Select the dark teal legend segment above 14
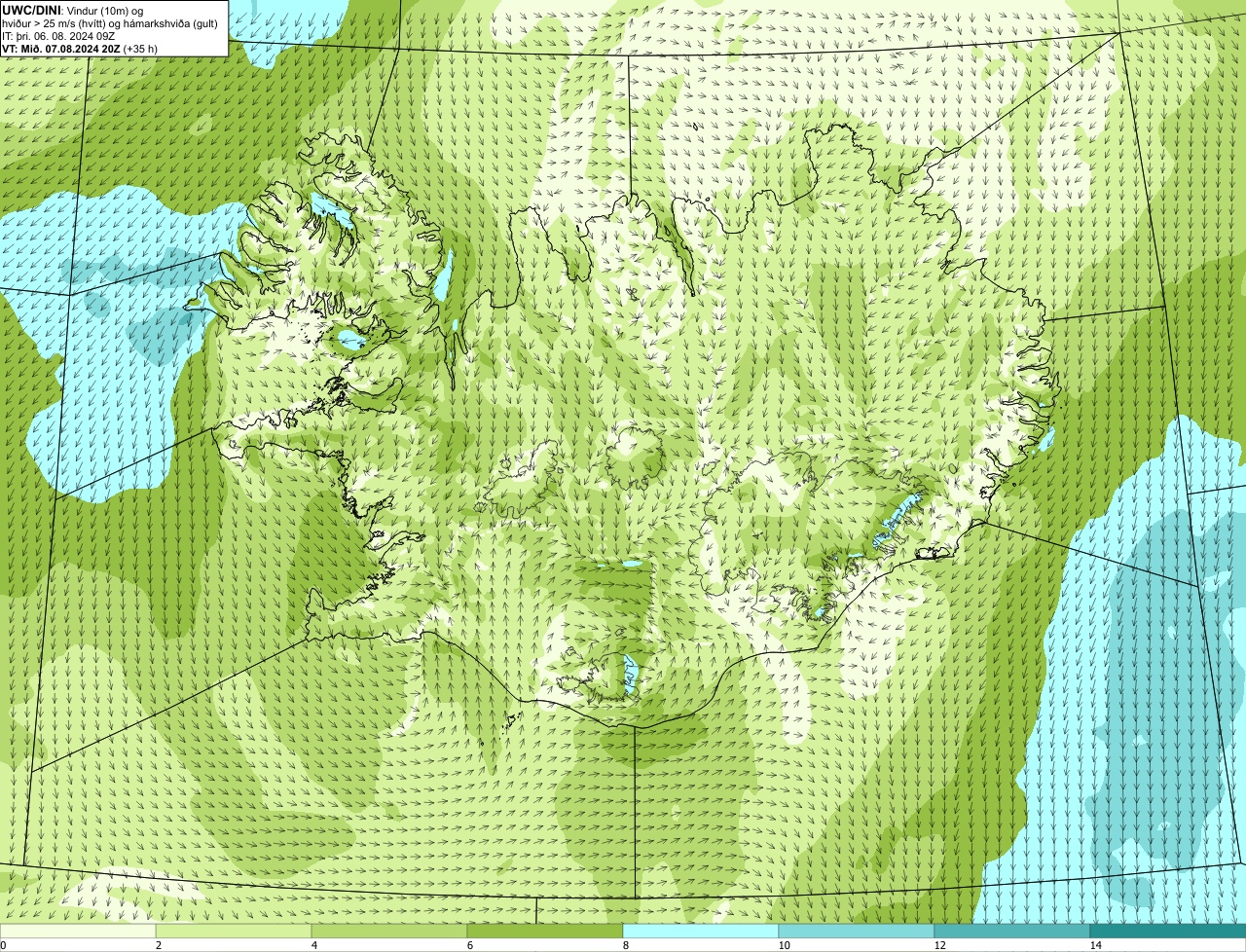1246x952 pixels. (x=1168, y=931)
